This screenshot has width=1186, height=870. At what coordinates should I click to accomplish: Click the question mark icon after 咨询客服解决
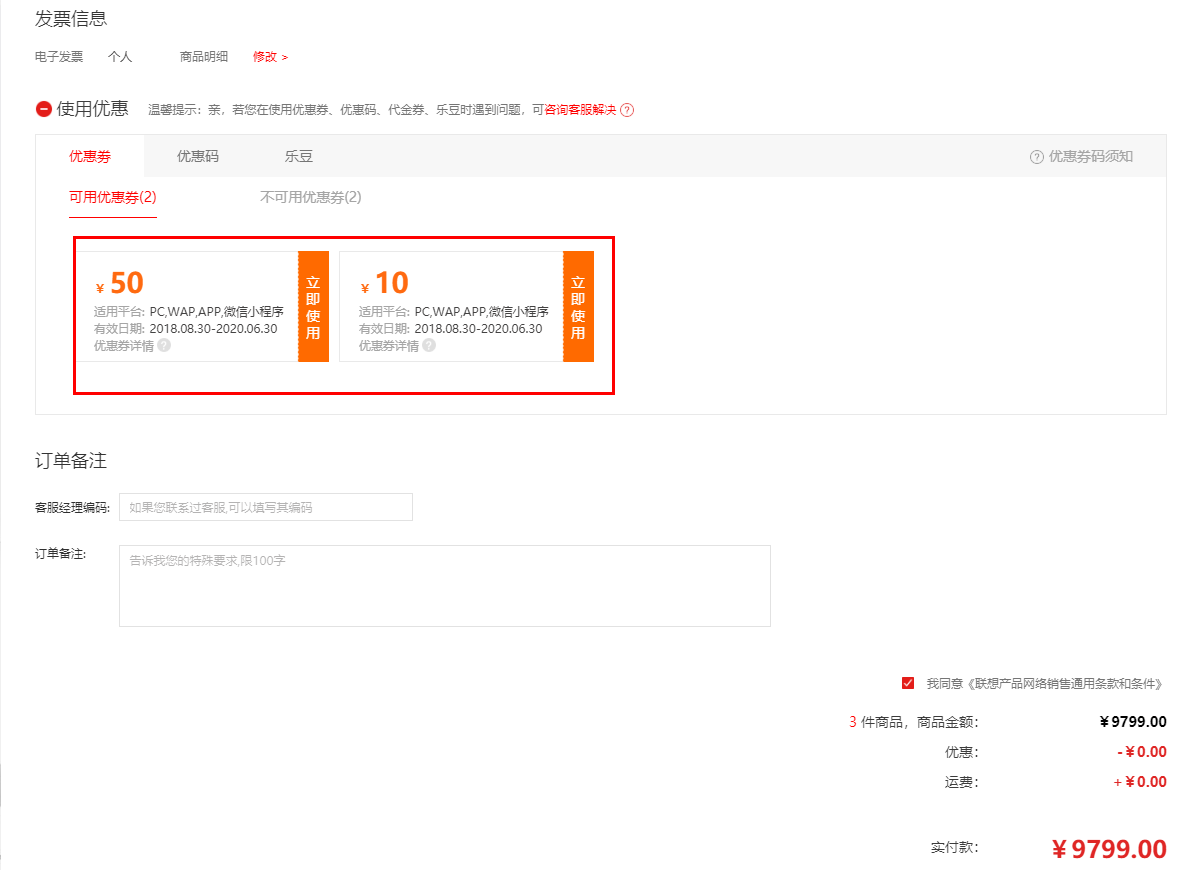click(627, 110)
